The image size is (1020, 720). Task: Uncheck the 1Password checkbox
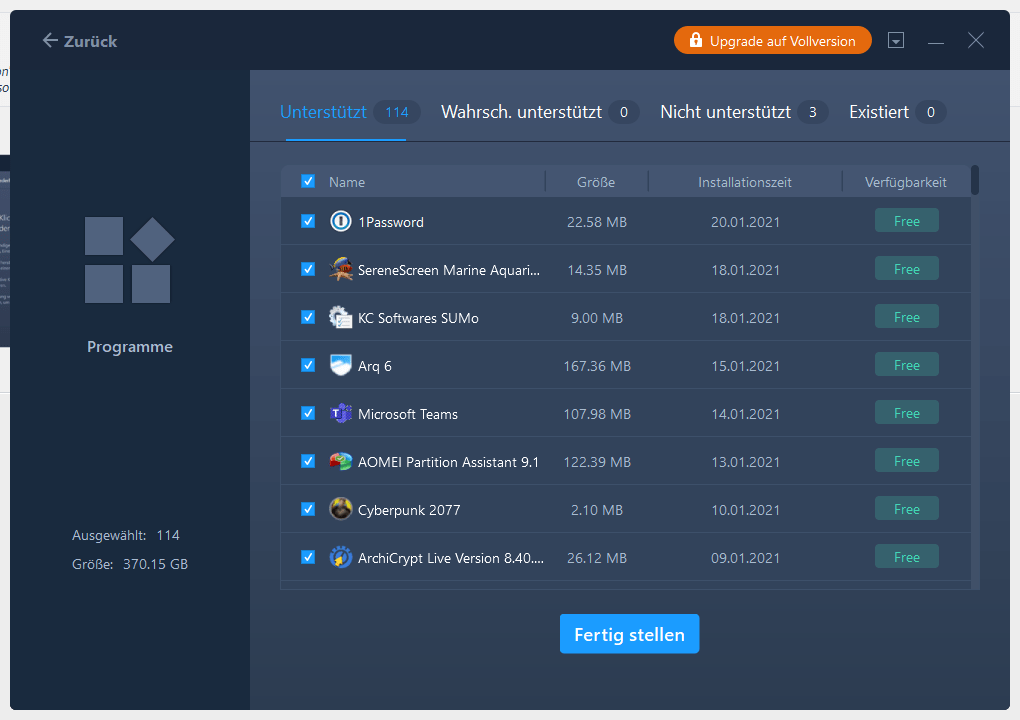[308, 221]
